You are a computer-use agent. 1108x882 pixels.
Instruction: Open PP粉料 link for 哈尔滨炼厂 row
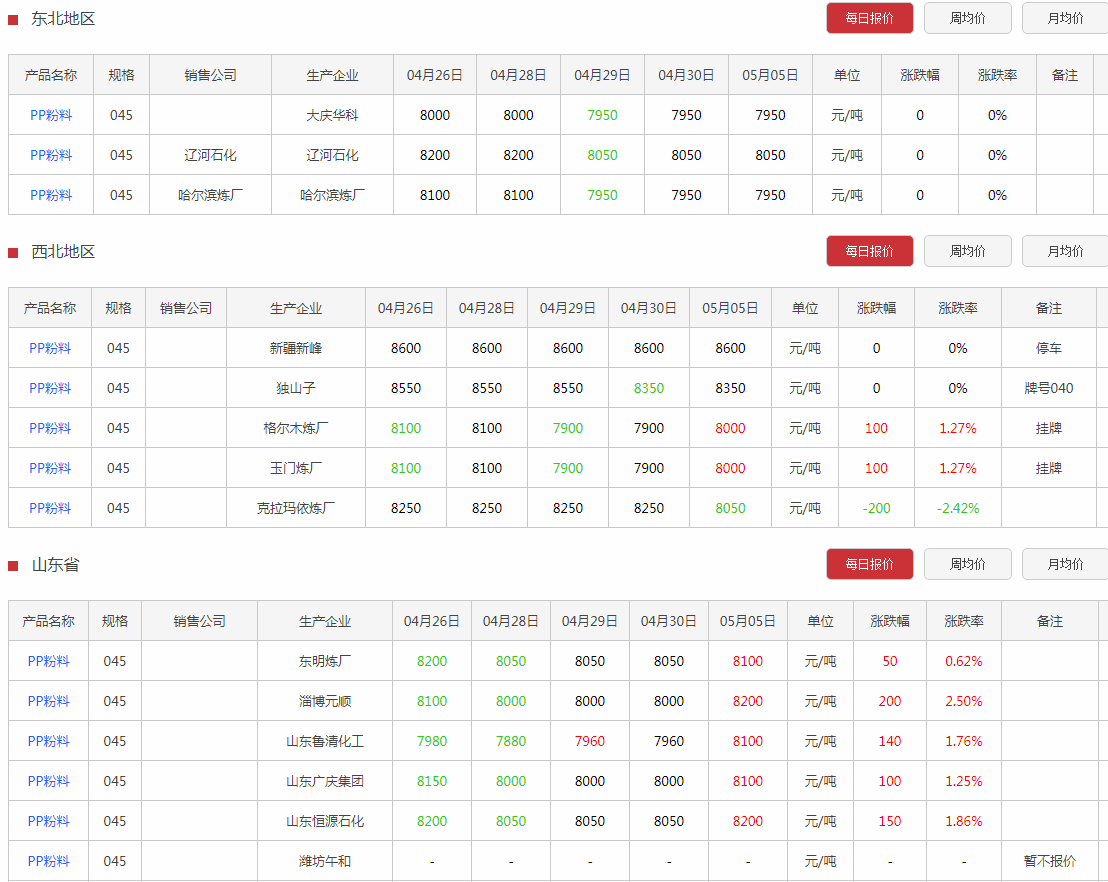(51, 195)
